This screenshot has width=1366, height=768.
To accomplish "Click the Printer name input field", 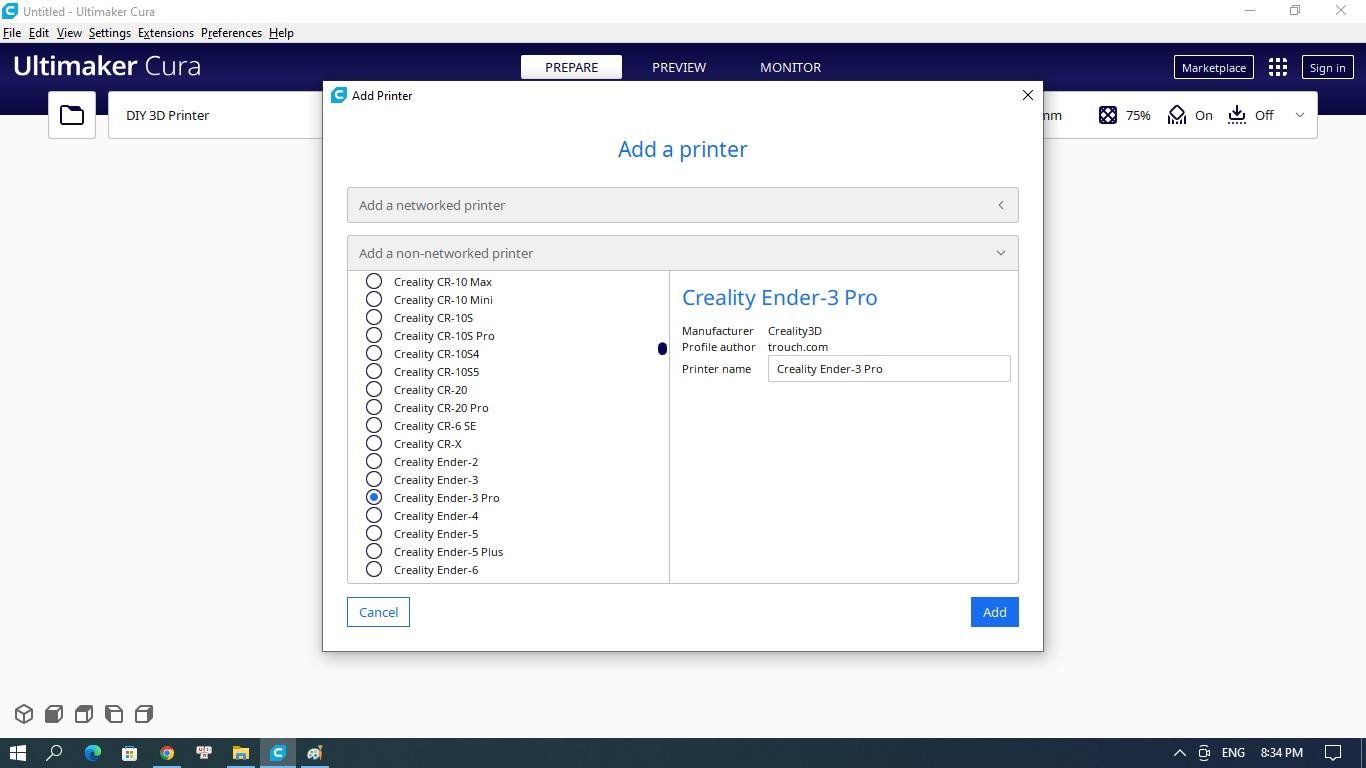I will [889, 369].
